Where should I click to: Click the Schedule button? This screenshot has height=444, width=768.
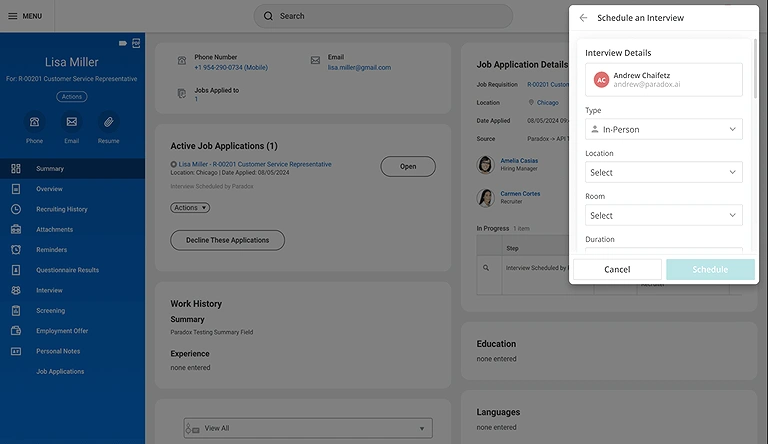pos(710,270)
